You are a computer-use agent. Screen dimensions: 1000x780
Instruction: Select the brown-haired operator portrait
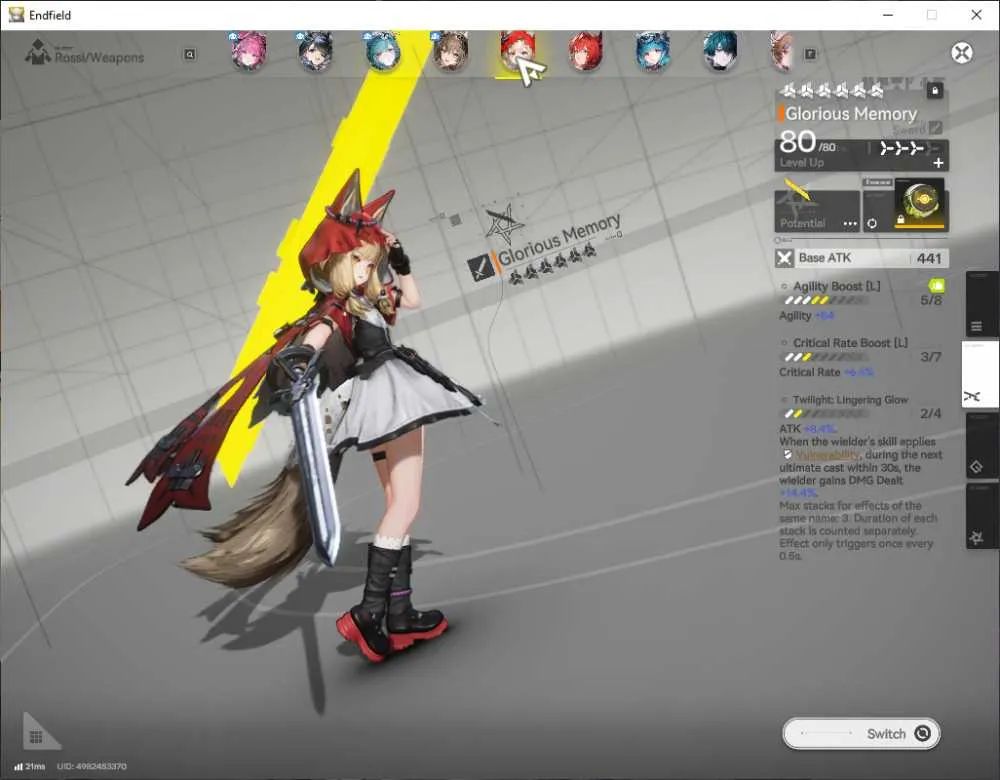pos(450,51)
